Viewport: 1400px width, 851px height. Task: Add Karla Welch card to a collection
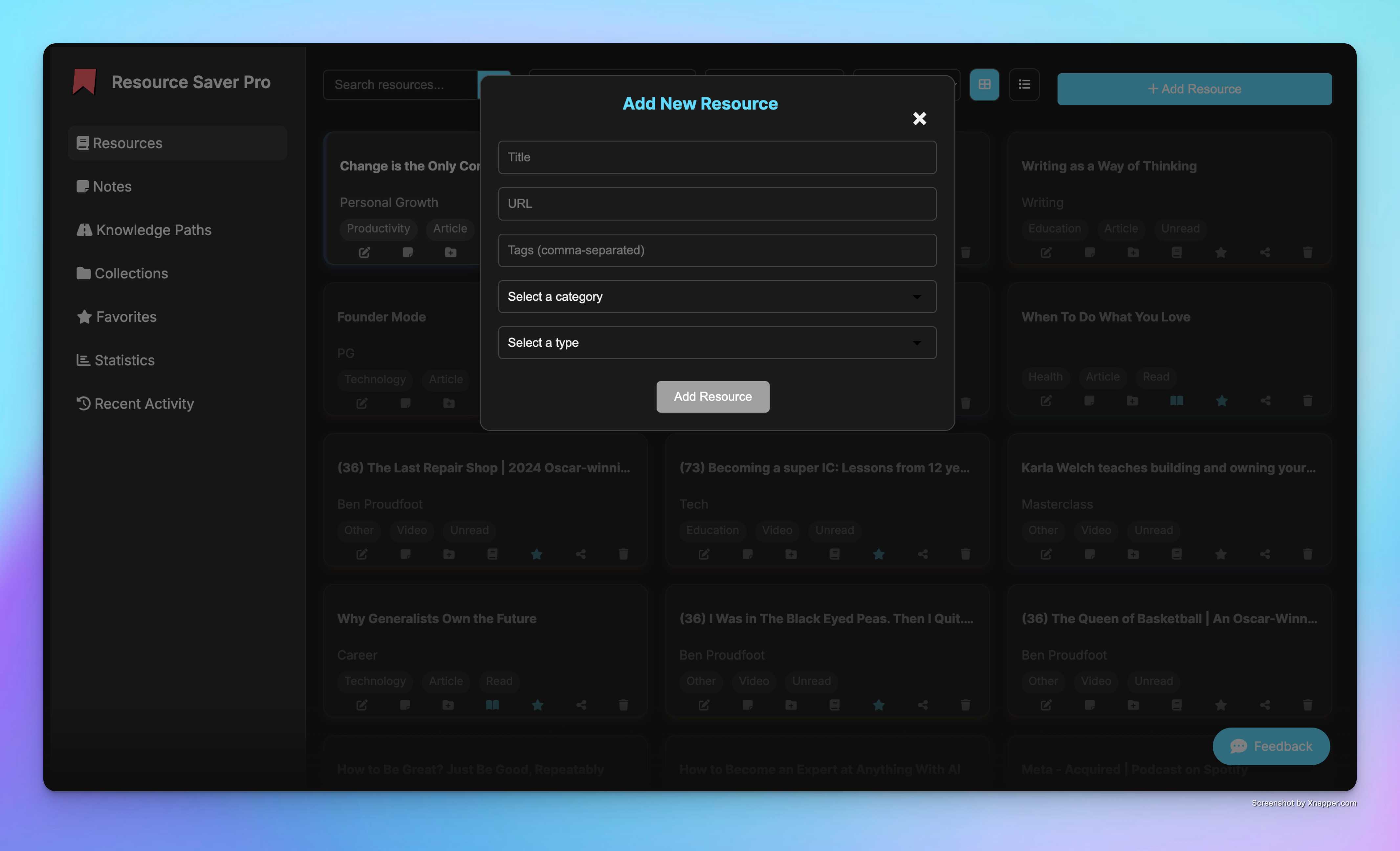click(x=1133, y=554)
